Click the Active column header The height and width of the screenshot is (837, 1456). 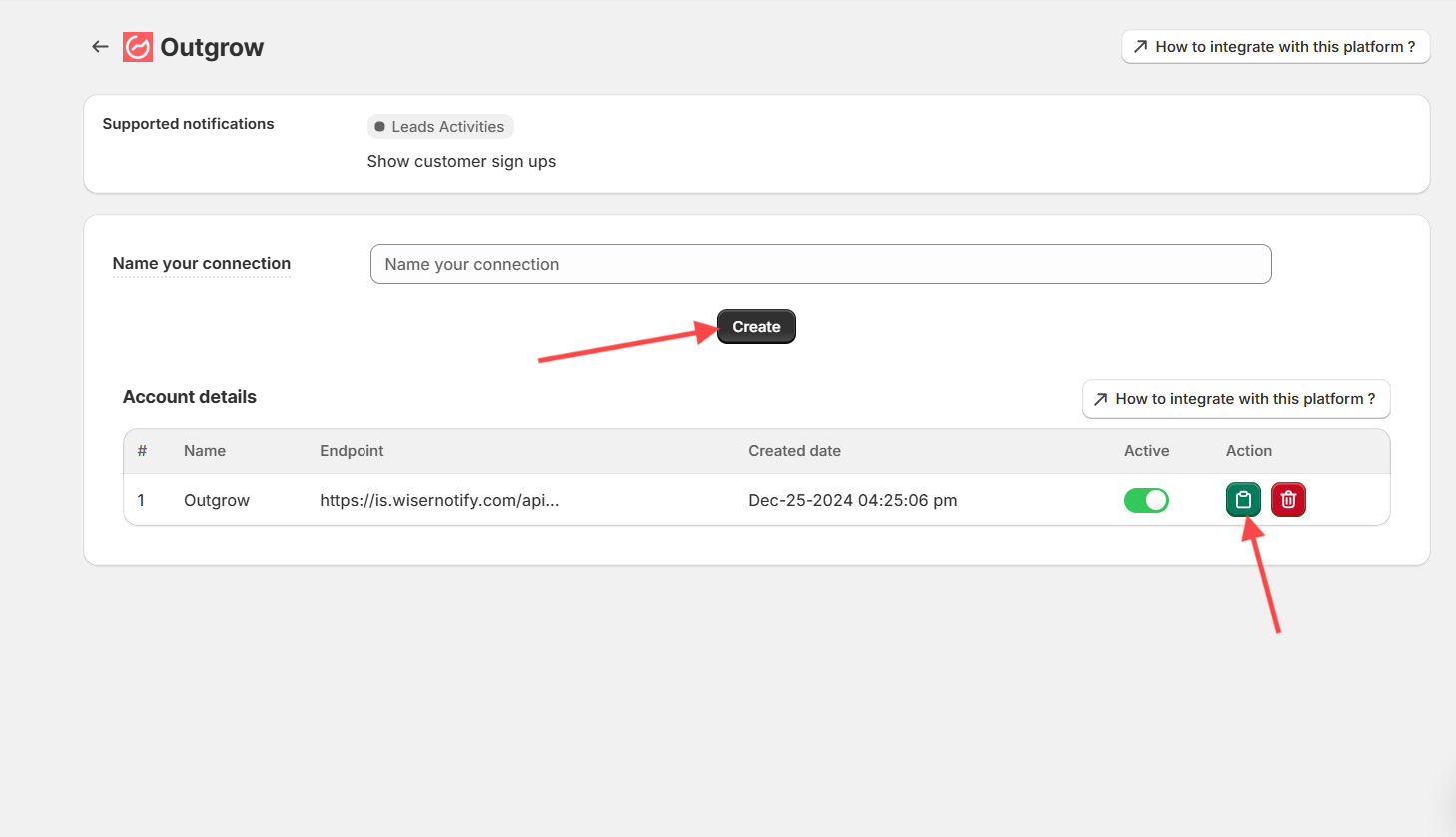click(1146, 451)
